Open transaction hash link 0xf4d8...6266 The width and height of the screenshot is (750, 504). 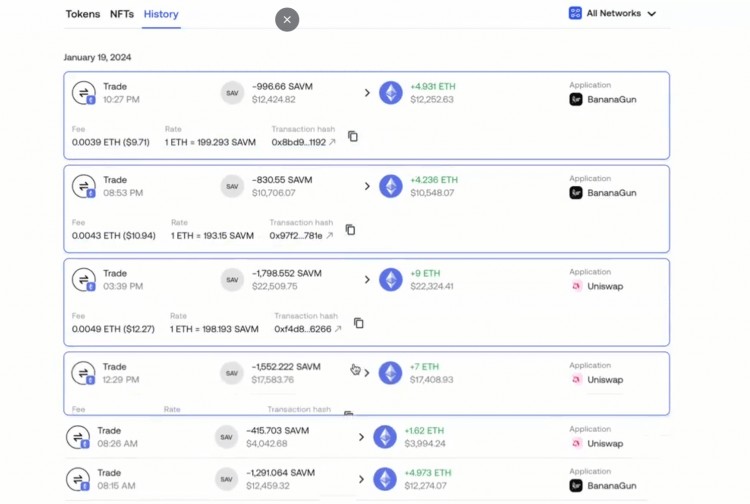click(x=338, y=329)
